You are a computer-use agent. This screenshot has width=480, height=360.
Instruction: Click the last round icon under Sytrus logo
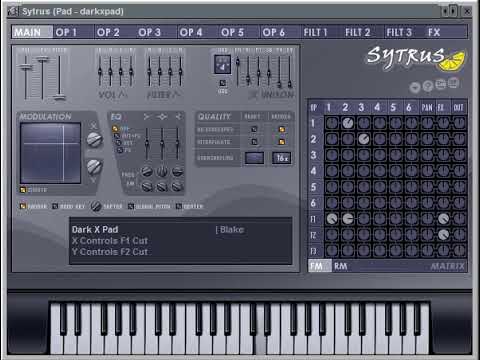pyautogui.click(x=453, y=83)
